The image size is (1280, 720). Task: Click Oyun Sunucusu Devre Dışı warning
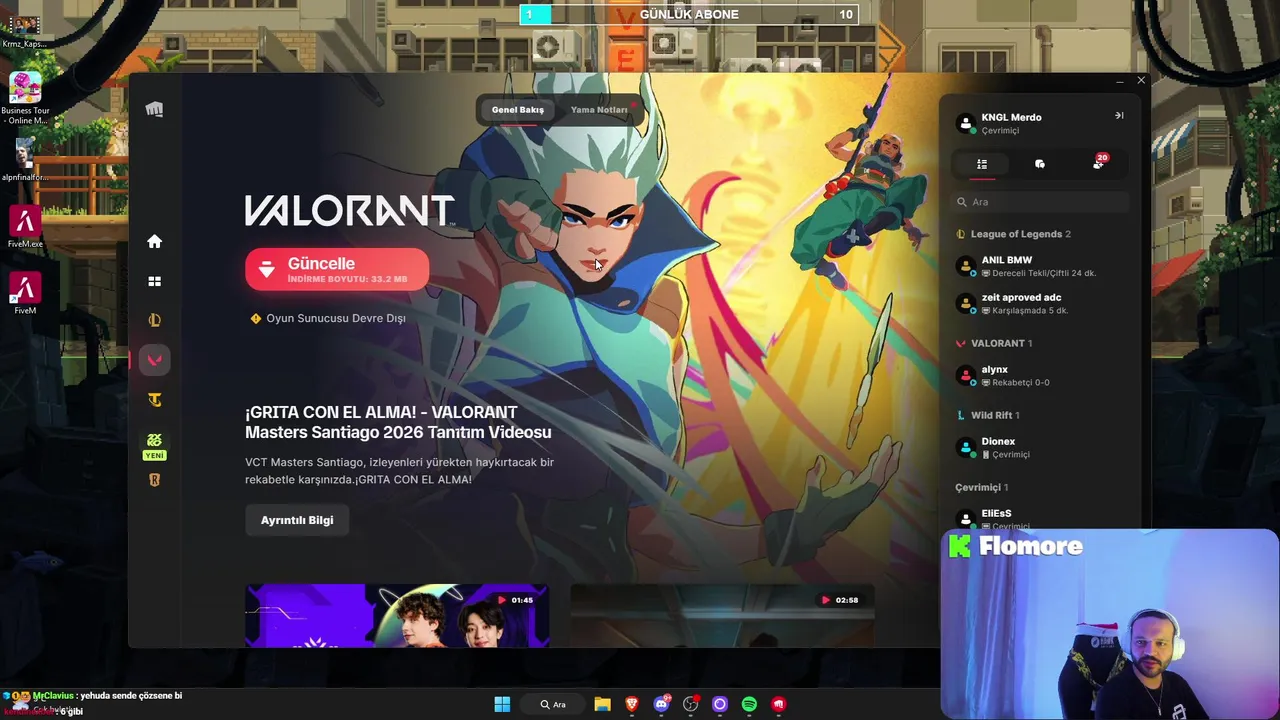pos(328,318)
